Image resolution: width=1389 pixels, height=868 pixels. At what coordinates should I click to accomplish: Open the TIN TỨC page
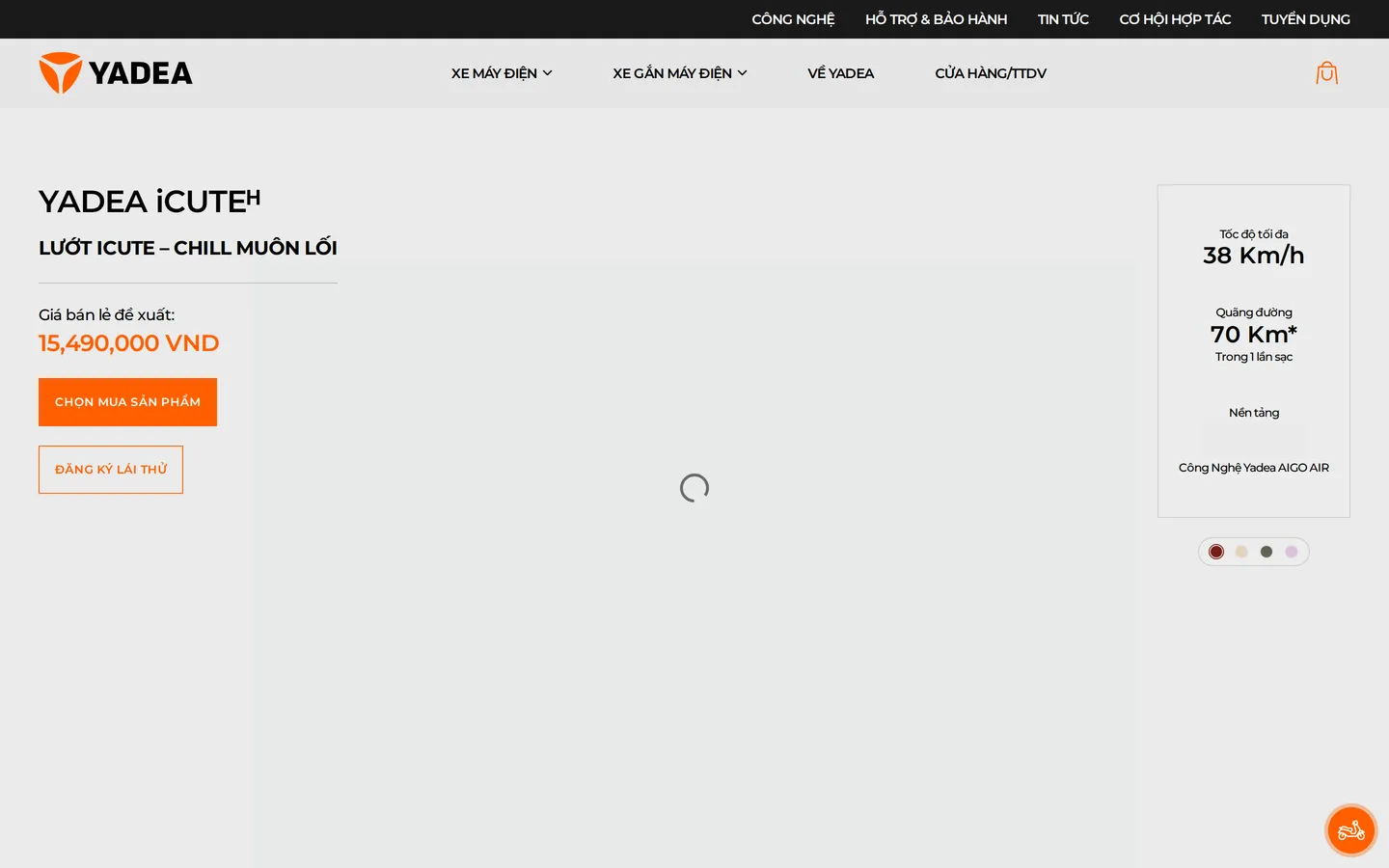(1063, 19)
